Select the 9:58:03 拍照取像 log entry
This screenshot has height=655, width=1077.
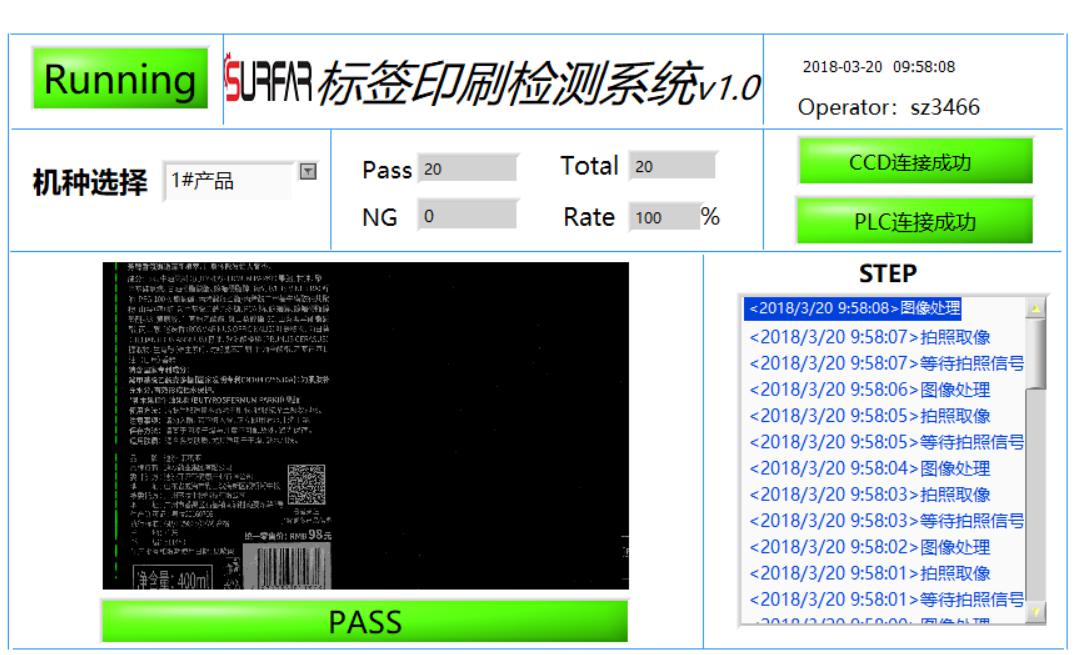pyautogui.click(x=870, y=495)
